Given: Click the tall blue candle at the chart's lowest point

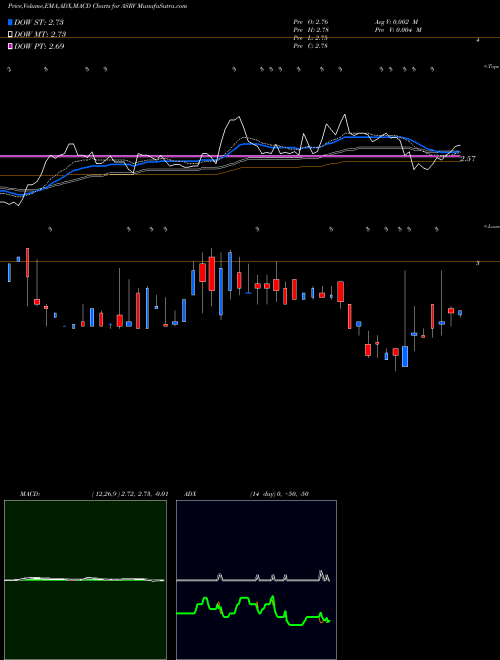Looking at the screenshot, I should click(x=405, y=356).
